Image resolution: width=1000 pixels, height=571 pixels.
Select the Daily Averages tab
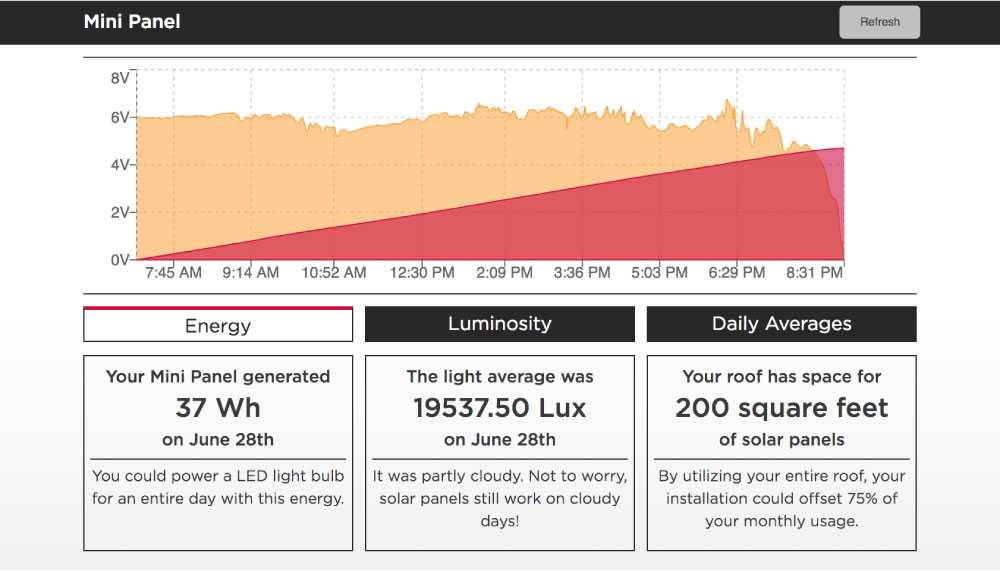pyautogui.click(x=781, y=324)
